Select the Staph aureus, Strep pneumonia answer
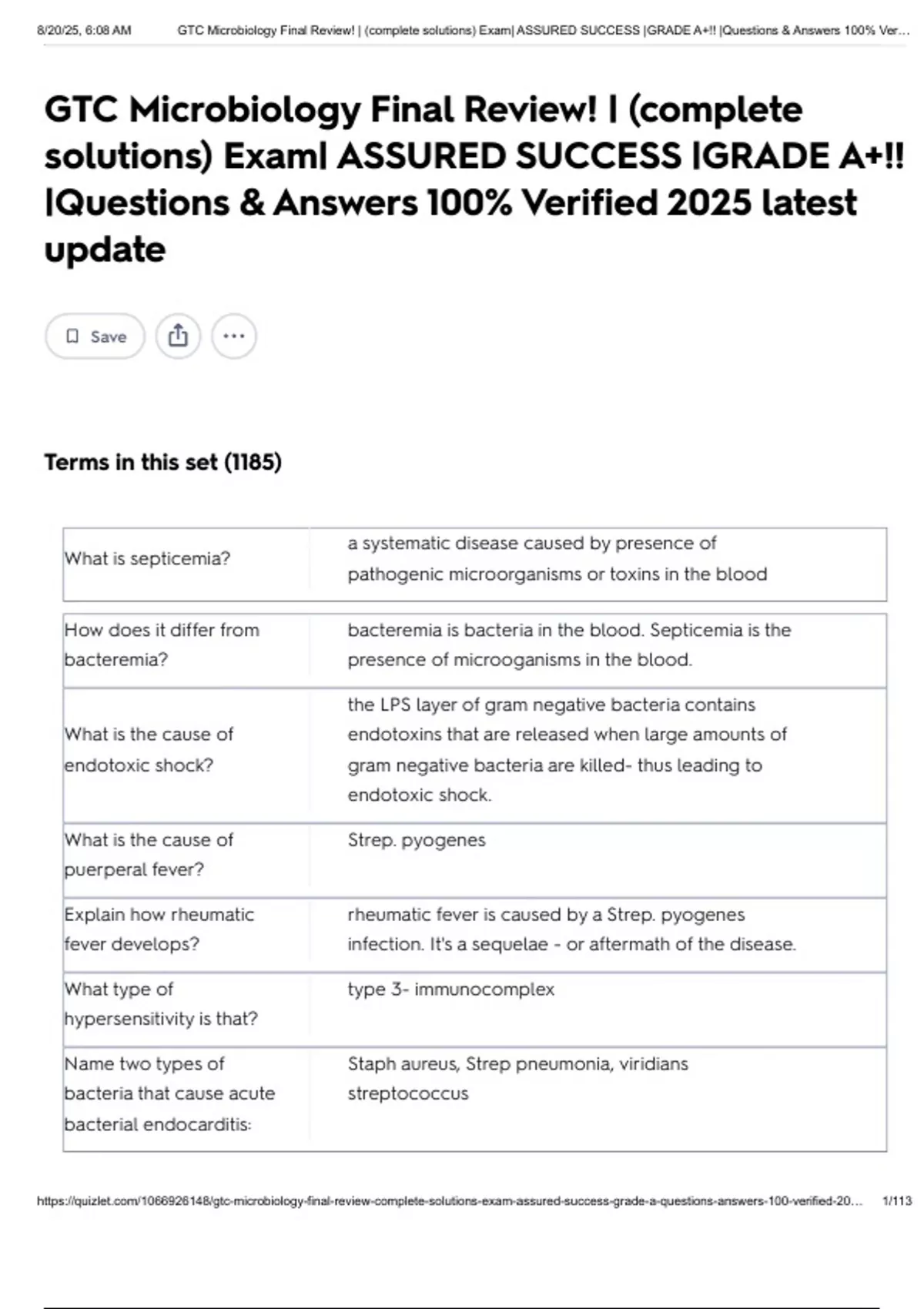924x1309 pixels. (517, 1078)
